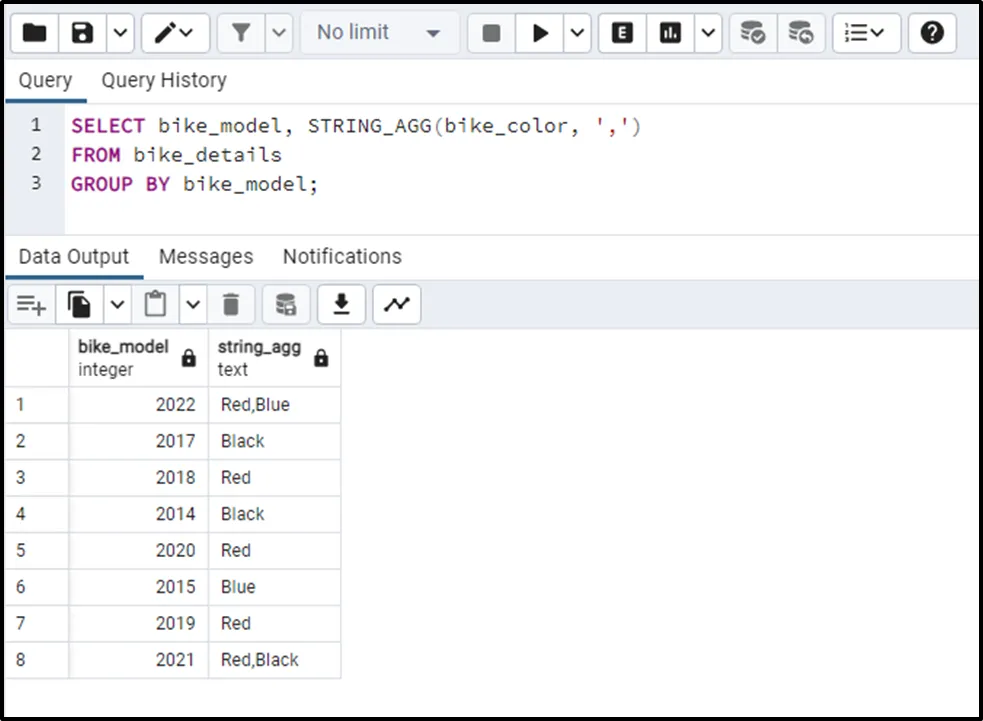This screenshot has height=721, width=983.
Task: Expand the No limit rows dropdown
Action: click(379, 33)
